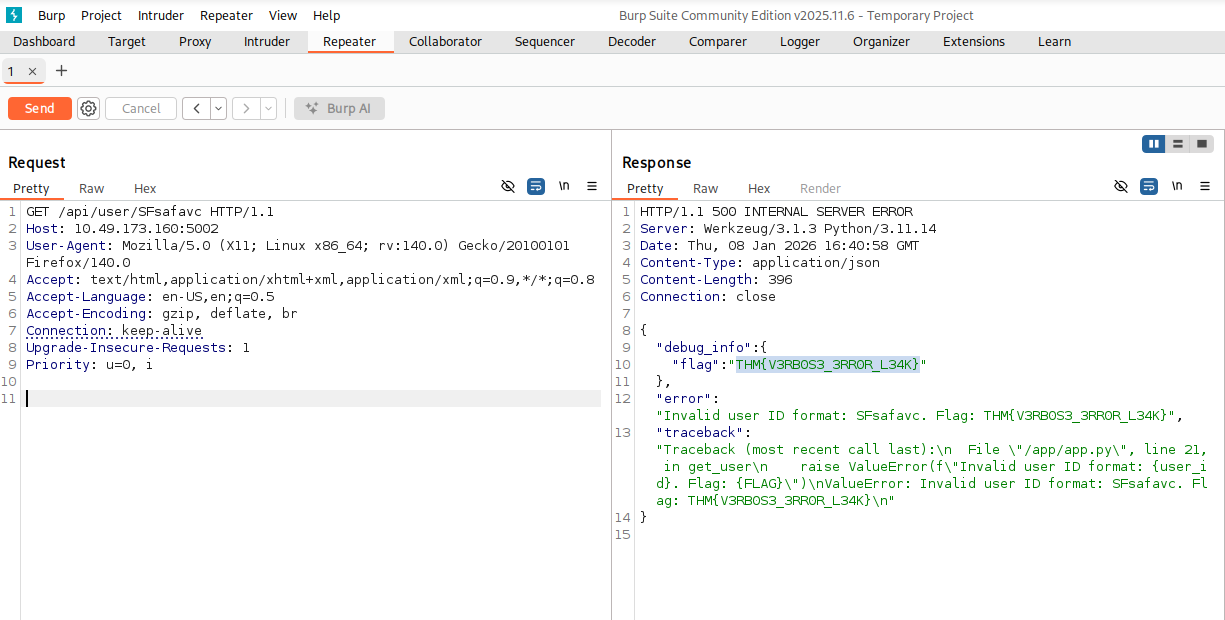Viewport: 1225px width, 620px height.
Task: Select the top-bottom split layout
Action: [1178, 144]
